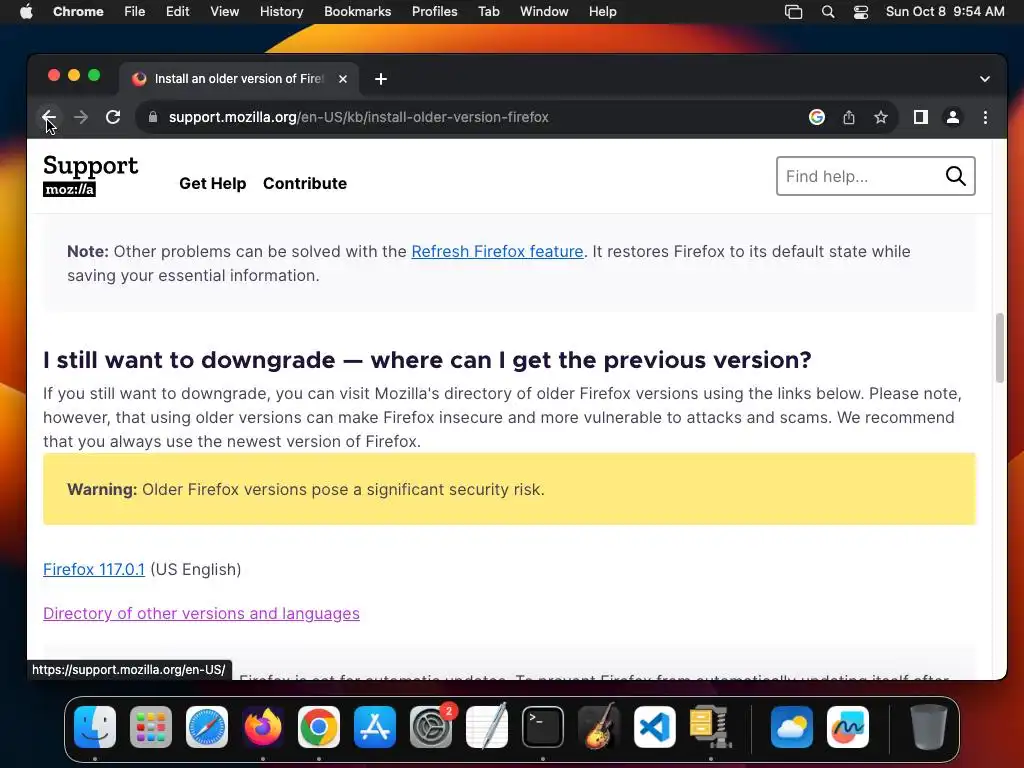
Task: Open the Tab menu in the menu bar
Action: click(x=488, y=12)
